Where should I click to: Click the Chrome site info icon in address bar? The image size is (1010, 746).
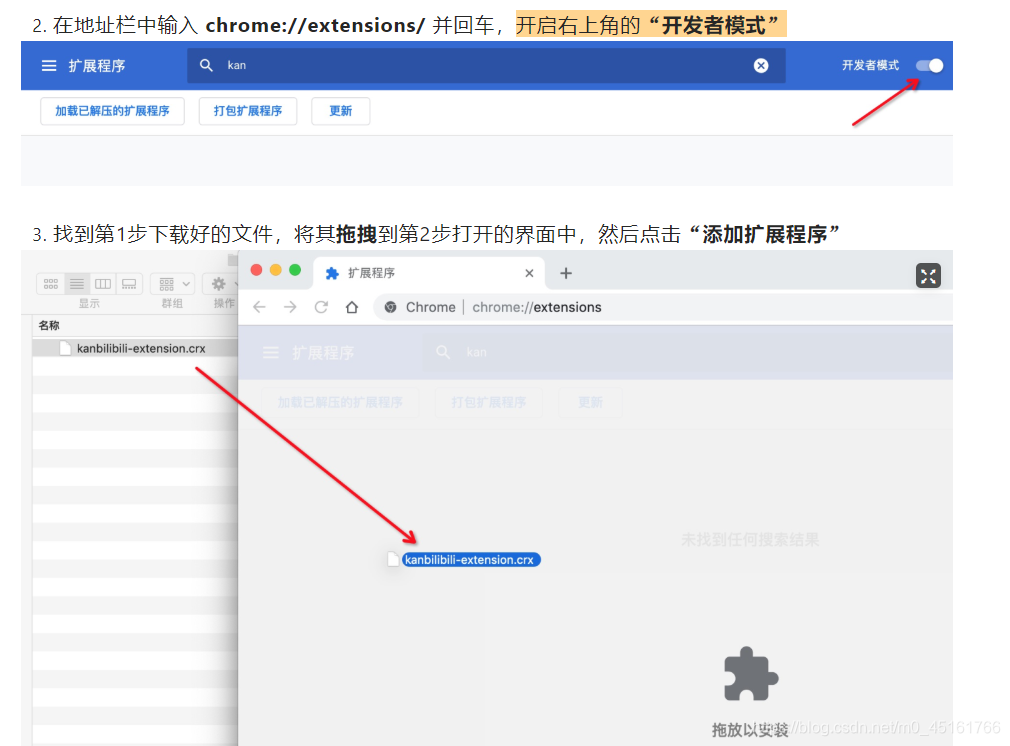point(390,307)
